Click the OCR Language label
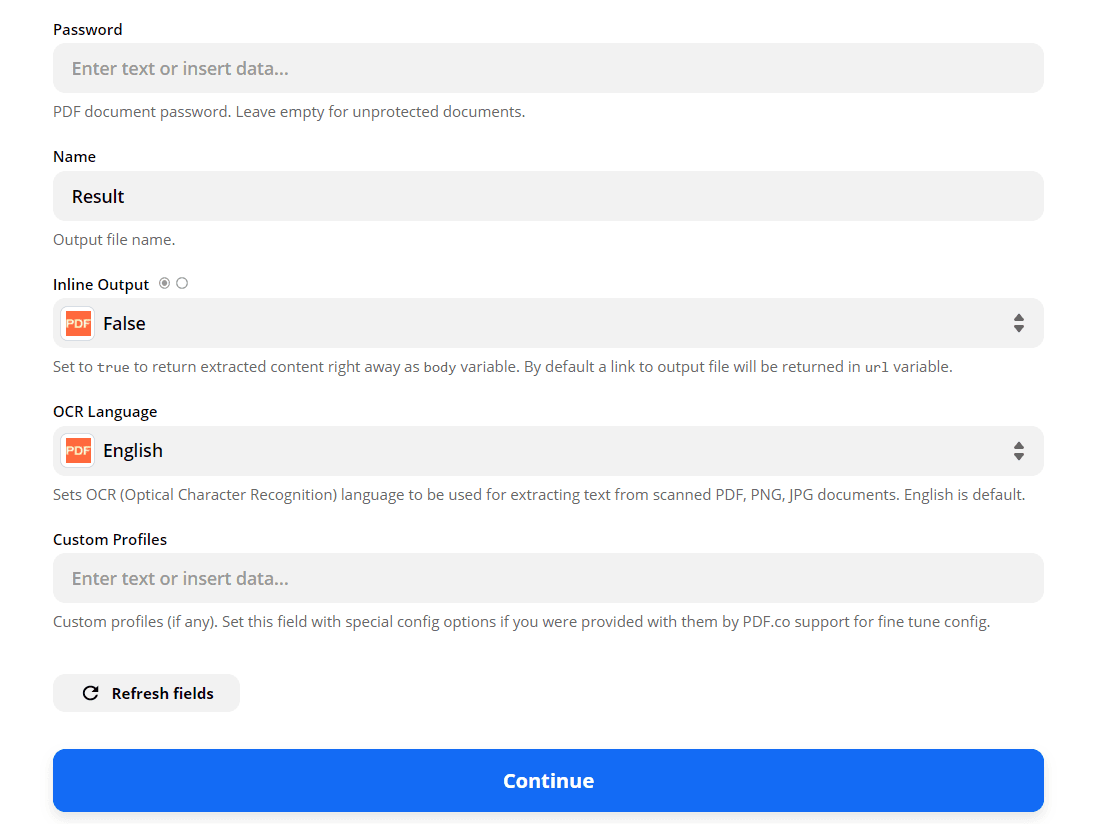Image resolution: width=1103 pixels, height=824 pixels. click(104, 411)
